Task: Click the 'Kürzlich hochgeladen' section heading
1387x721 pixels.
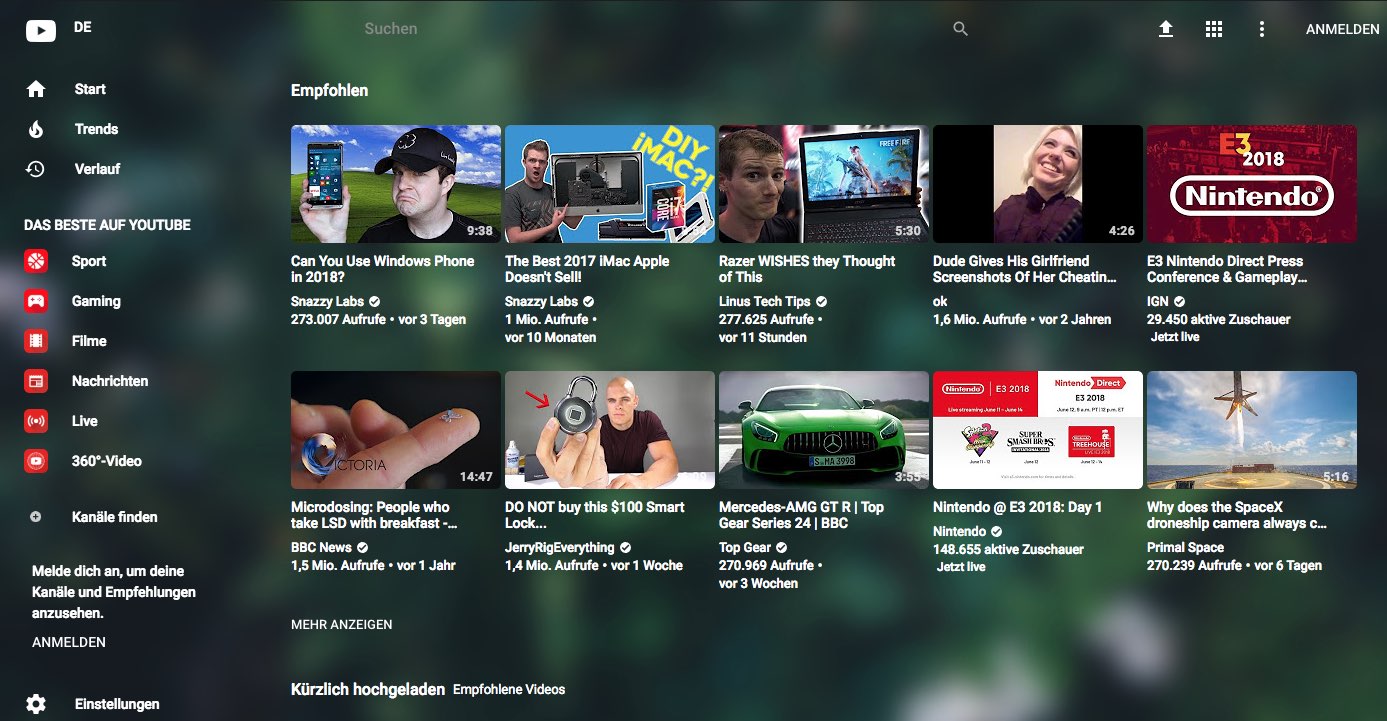Action: (368, 689)
